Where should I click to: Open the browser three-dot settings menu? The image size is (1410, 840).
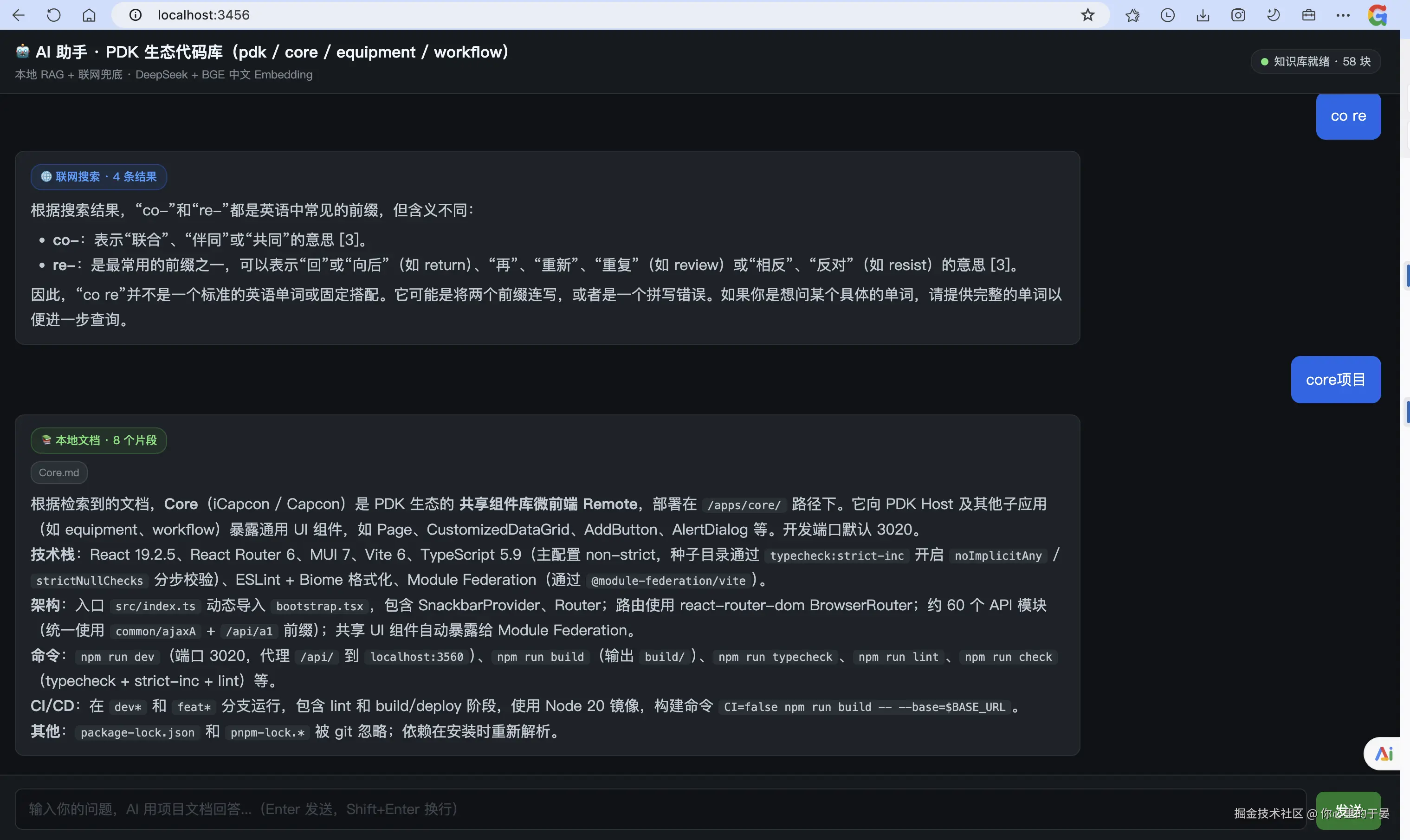(x=1343, y=15)
